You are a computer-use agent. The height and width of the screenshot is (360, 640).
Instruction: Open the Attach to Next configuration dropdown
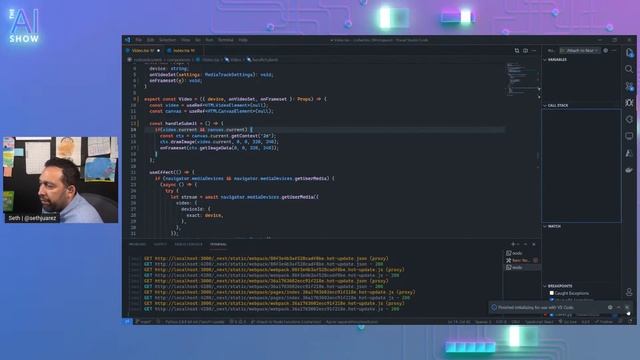(580, 51)
